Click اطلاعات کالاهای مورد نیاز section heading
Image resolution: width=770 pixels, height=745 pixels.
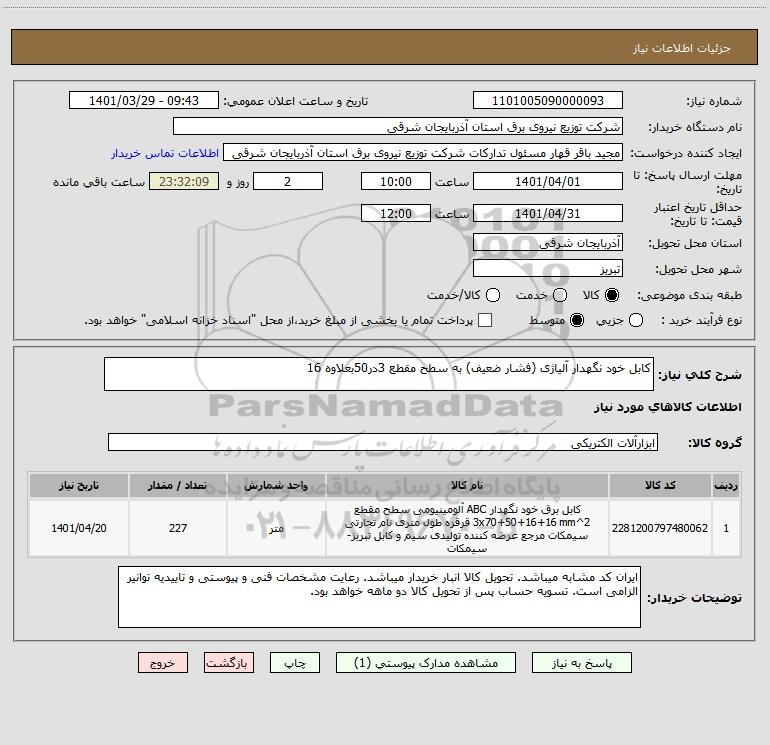[667, 407]
